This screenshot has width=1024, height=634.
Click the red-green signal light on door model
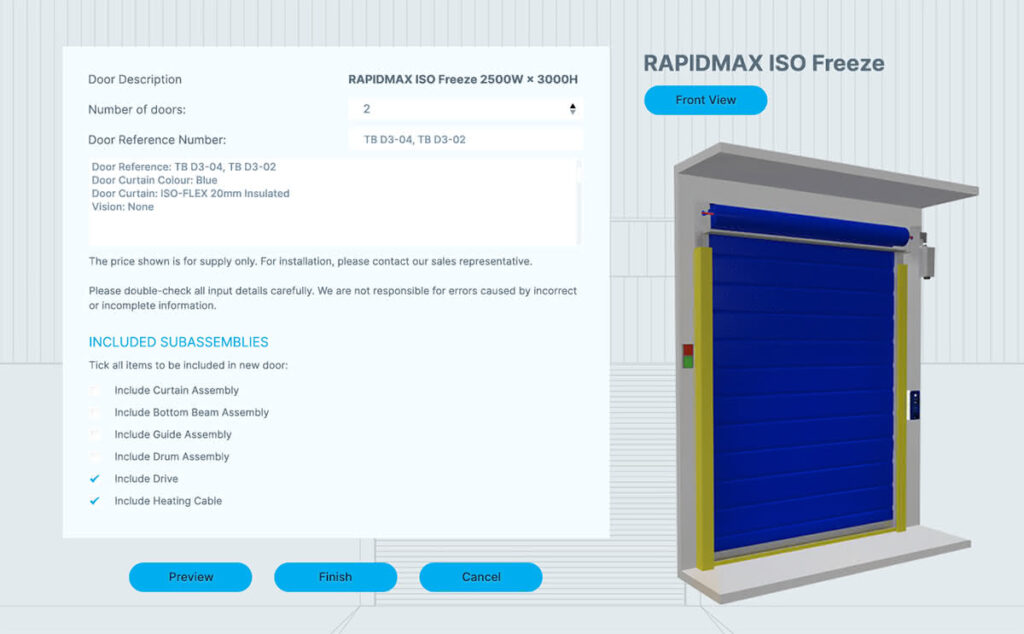coord(688,357)
